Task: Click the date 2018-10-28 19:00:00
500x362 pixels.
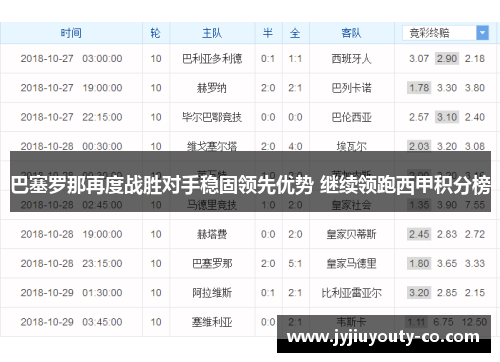Action: coord(71,234)
